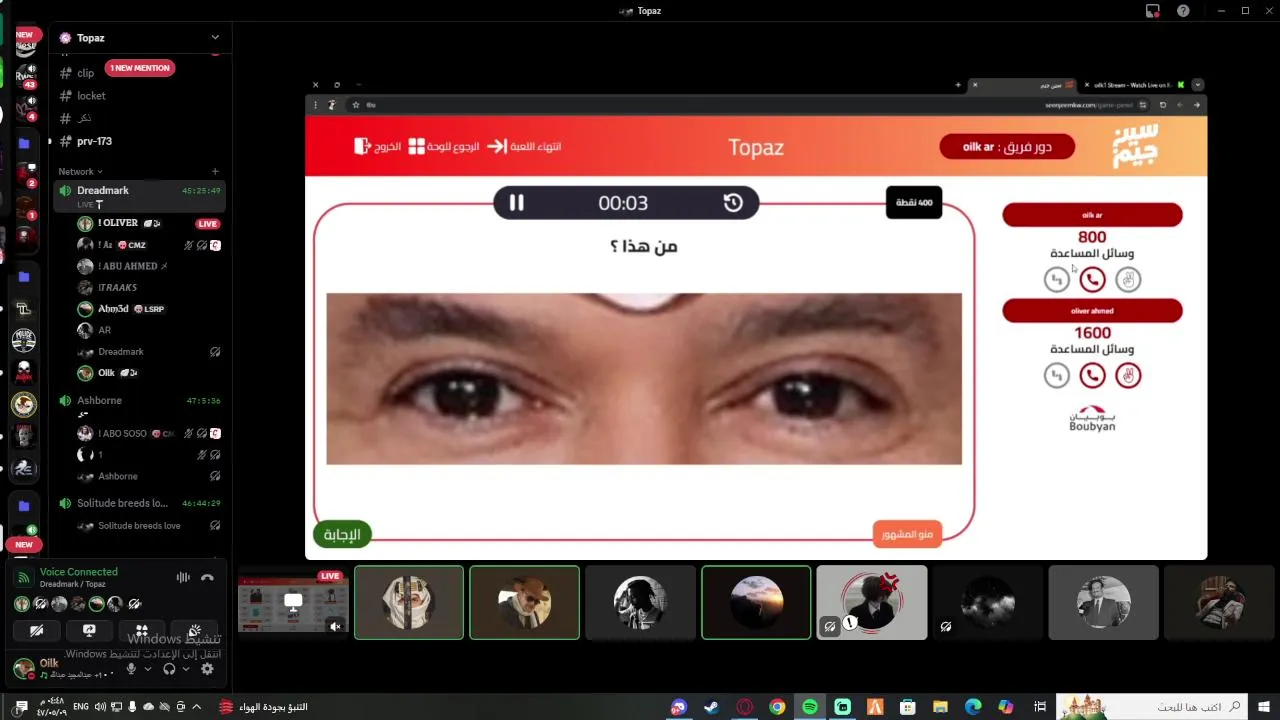Use oilk ar team's hand lifeline icon
This screenshot has height=720, width=1280.
pos(1128,280)
